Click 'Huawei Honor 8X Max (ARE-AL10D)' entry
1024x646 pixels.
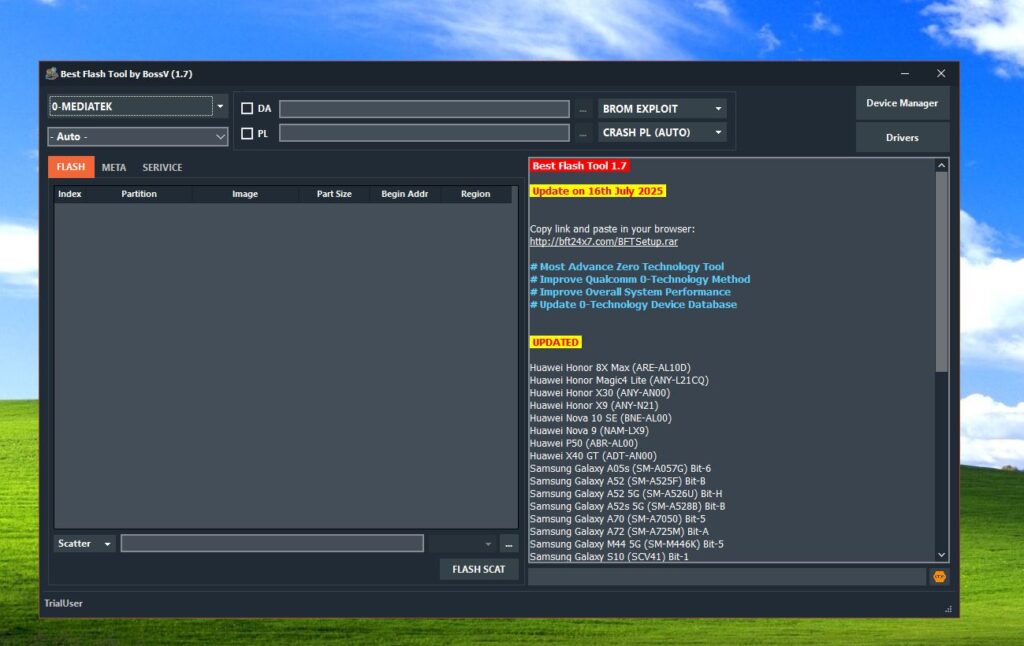pos(610,368)
